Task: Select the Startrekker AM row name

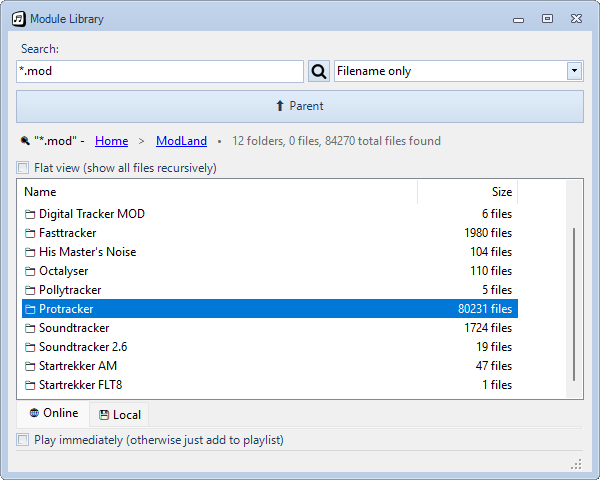Action: (x=78, y=366)
